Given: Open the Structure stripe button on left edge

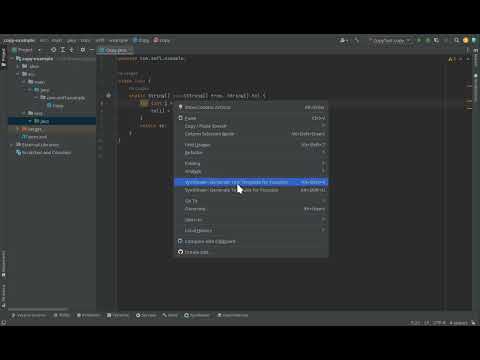Looking at the screenshot, I should point(4,297).
